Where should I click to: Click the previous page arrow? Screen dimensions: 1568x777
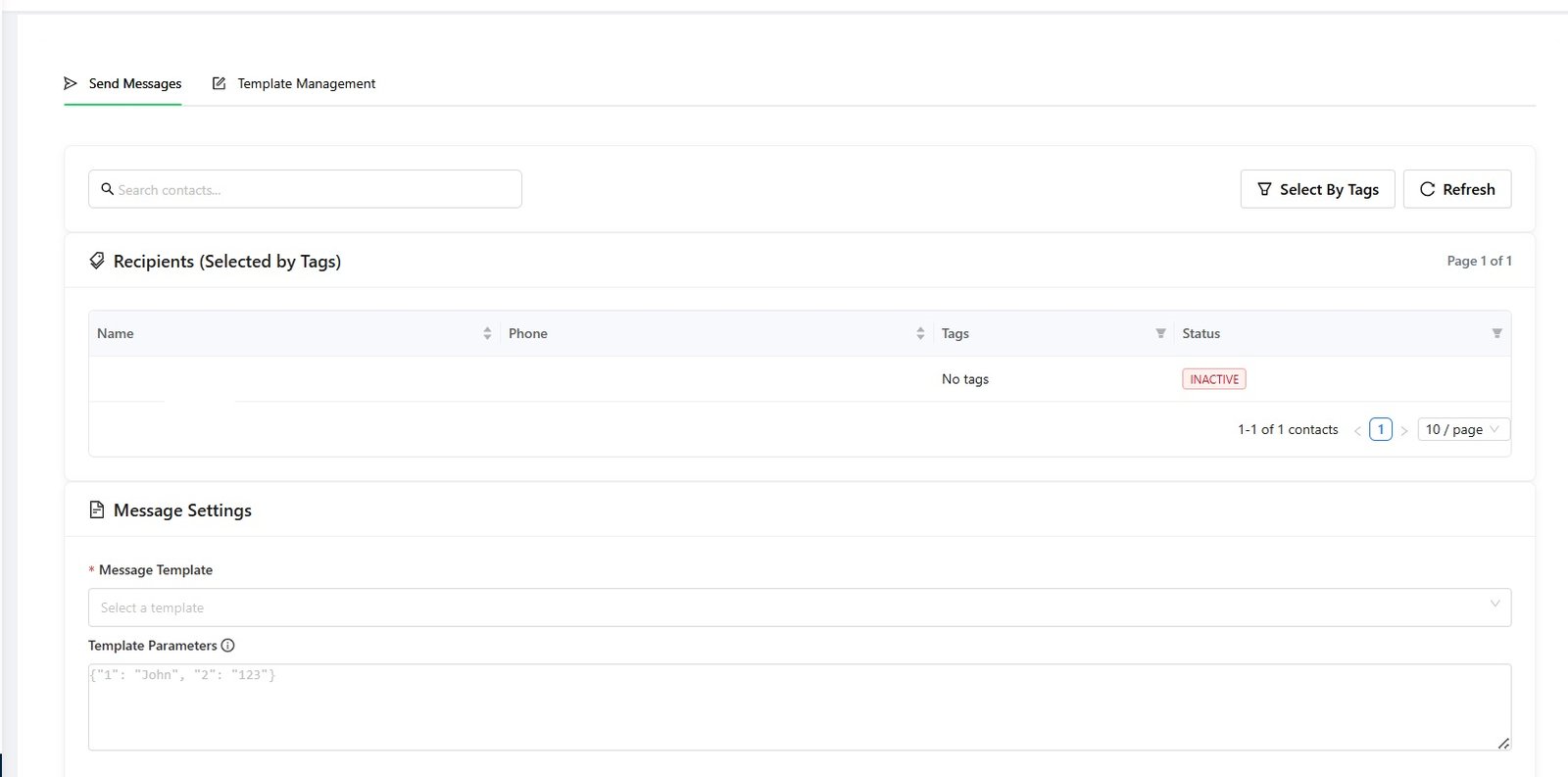(1357, 431)
